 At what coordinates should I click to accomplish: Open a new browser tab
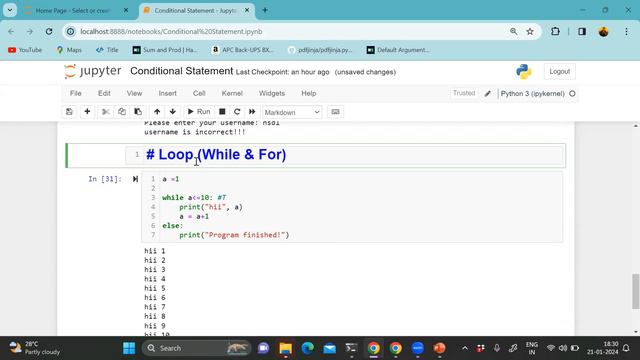265,11
